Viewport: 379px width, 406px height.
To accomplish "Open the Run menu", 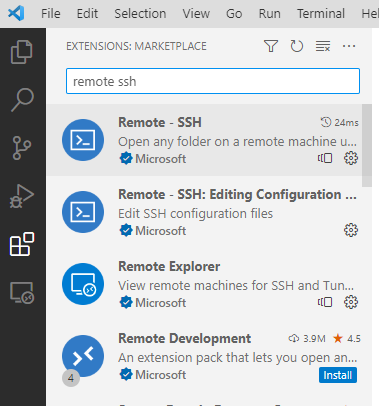I will (x=270, y=14).
